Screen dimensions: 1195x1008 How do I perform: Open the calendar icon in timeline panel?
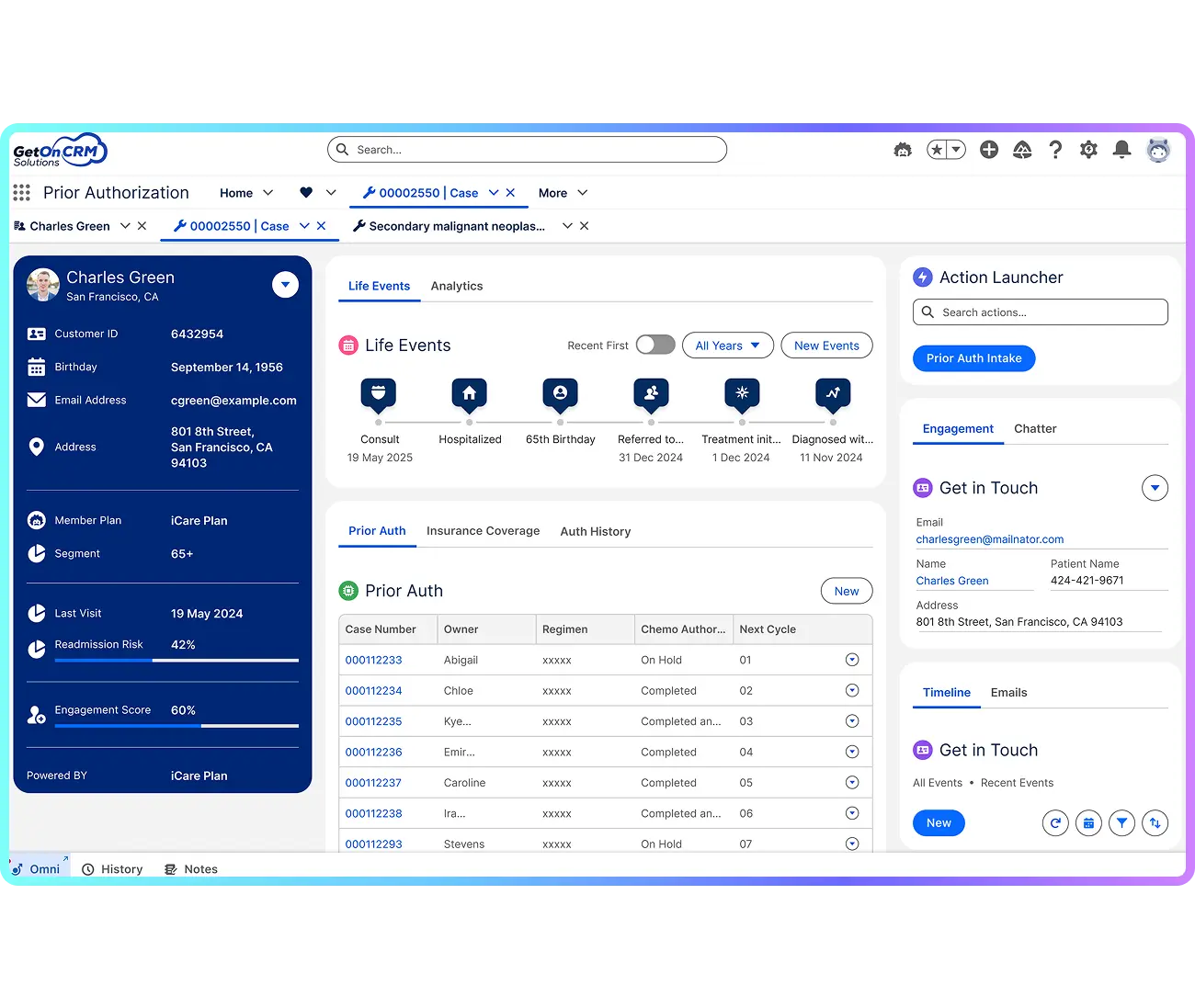tap(1088, 823)
